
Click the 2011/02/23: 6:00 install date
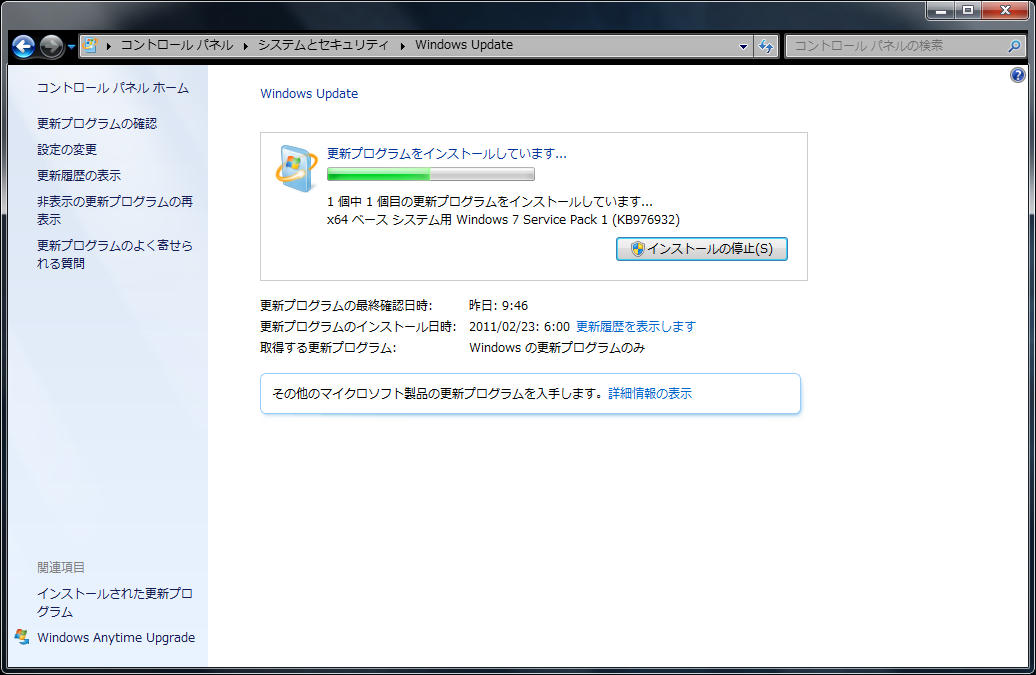[x=519, y=327]
